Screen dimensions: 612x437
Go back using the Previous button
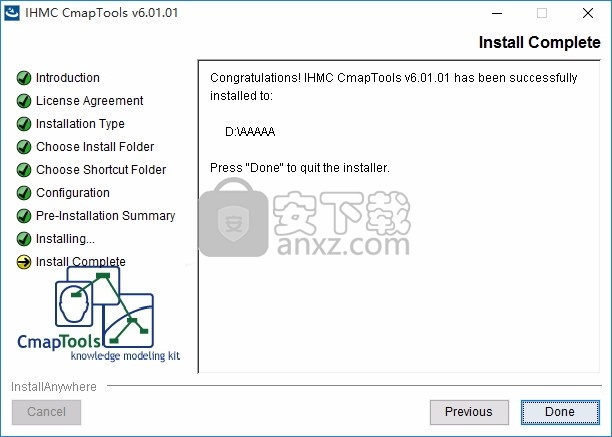pyautogui.click(x=469, y=412)
